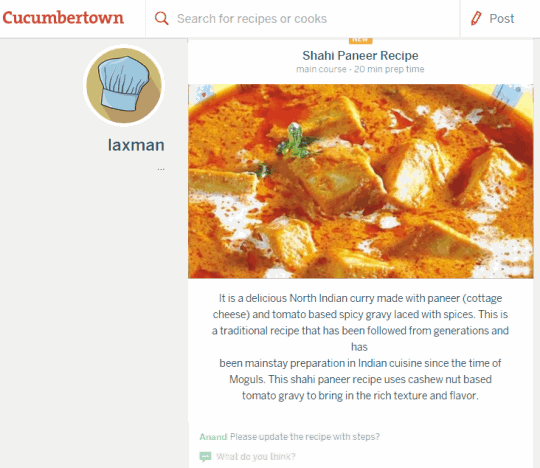Go to the Cucumbertown home logo
This screenshot has width=540, height=468.
pyautogui.click(x=63, y=18)
